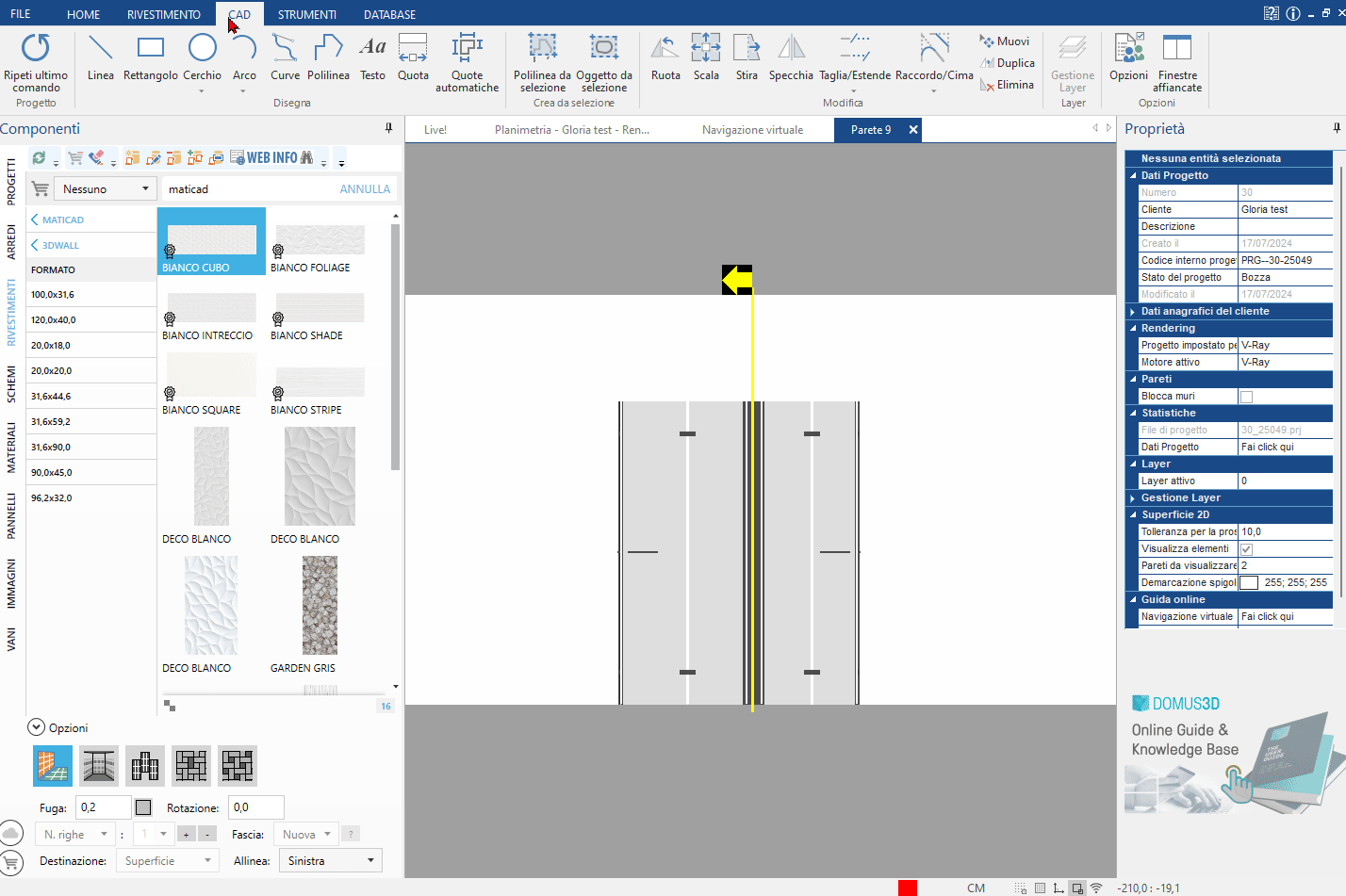
Task: Expand Dati anagrafici del cliente section
Action: pos(1133,311)
